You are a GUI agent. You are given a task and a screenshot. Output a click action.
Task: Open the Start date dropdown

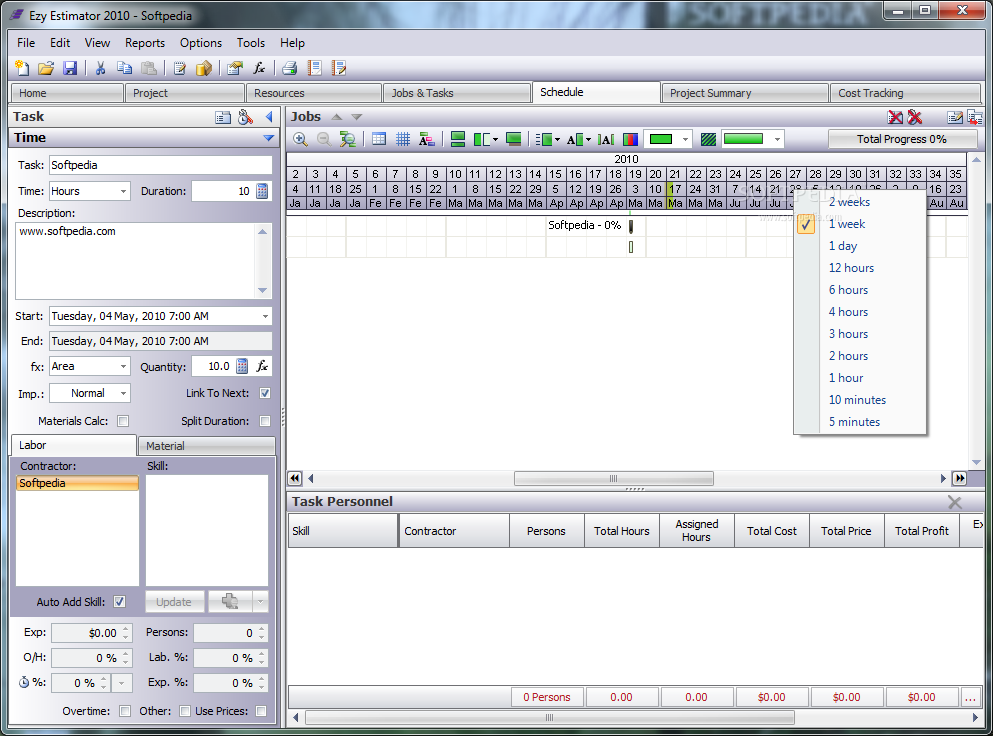[265, 316]
